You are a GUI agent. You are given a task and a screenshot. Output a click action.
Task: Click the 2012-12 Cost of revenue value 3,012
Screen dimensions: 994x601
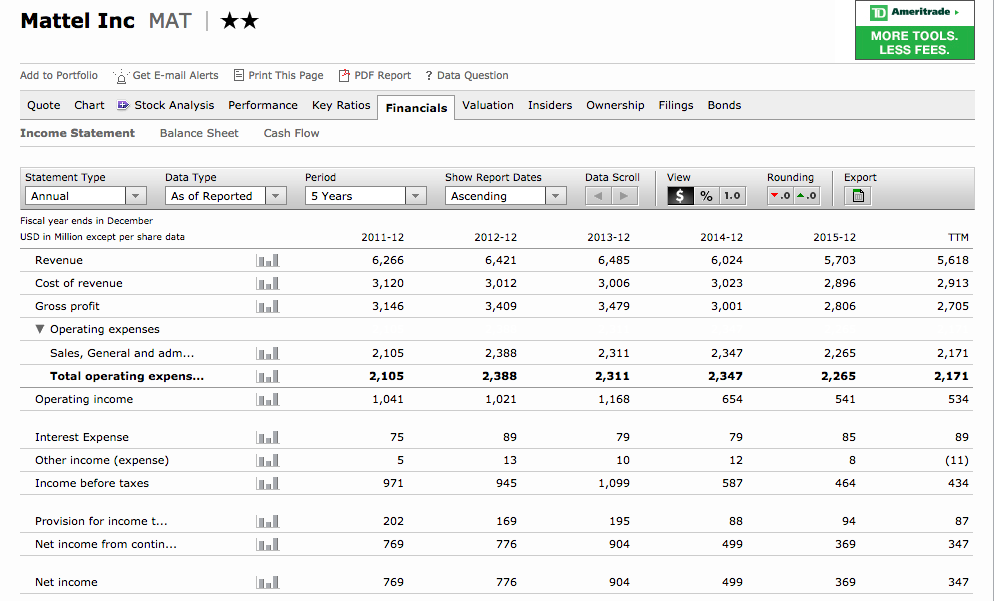[501, 283]
